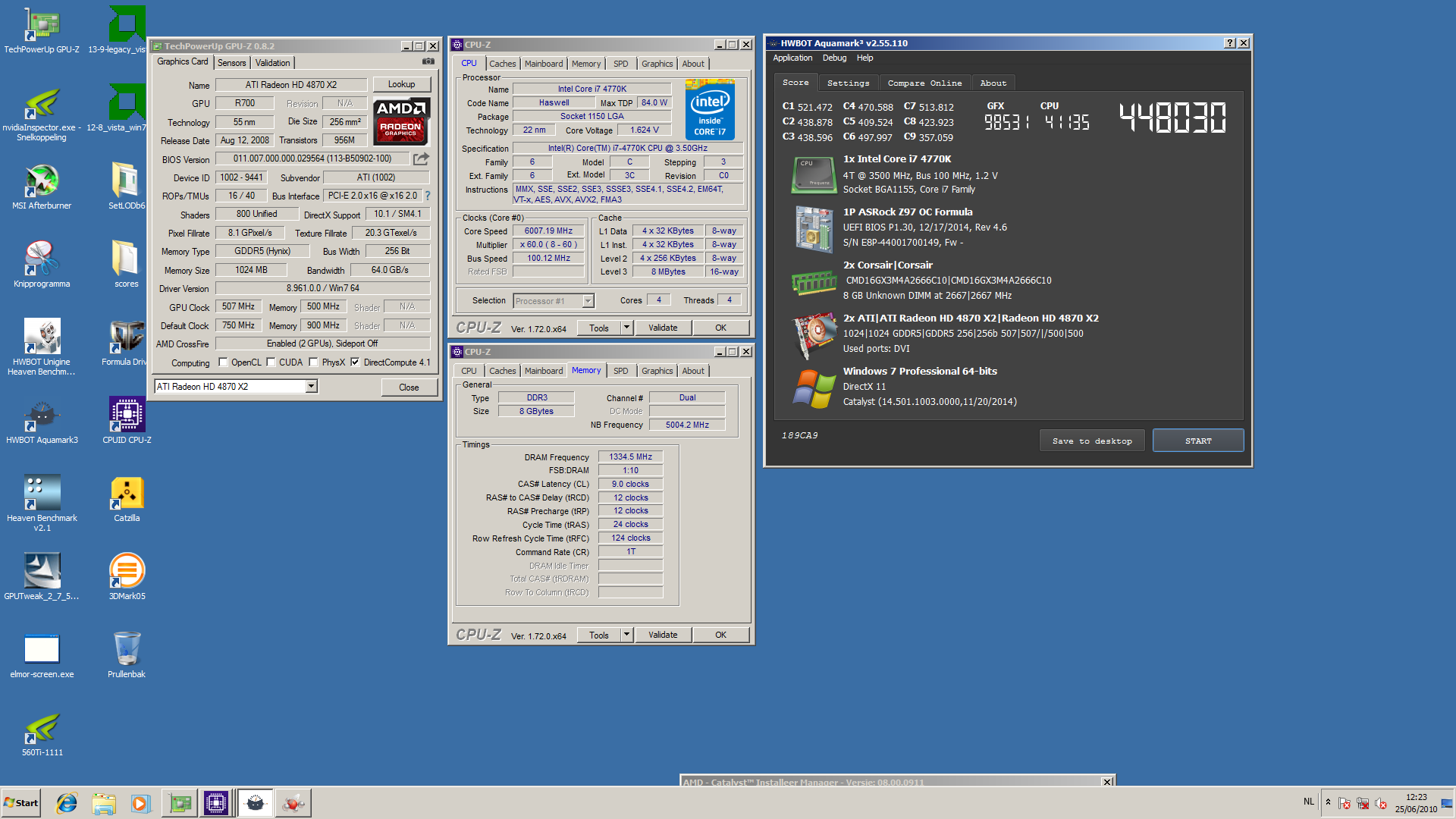Open Windows Explorer from taskbar
This screenshot has height=819, width=1456.
click(x=104, y=803)
